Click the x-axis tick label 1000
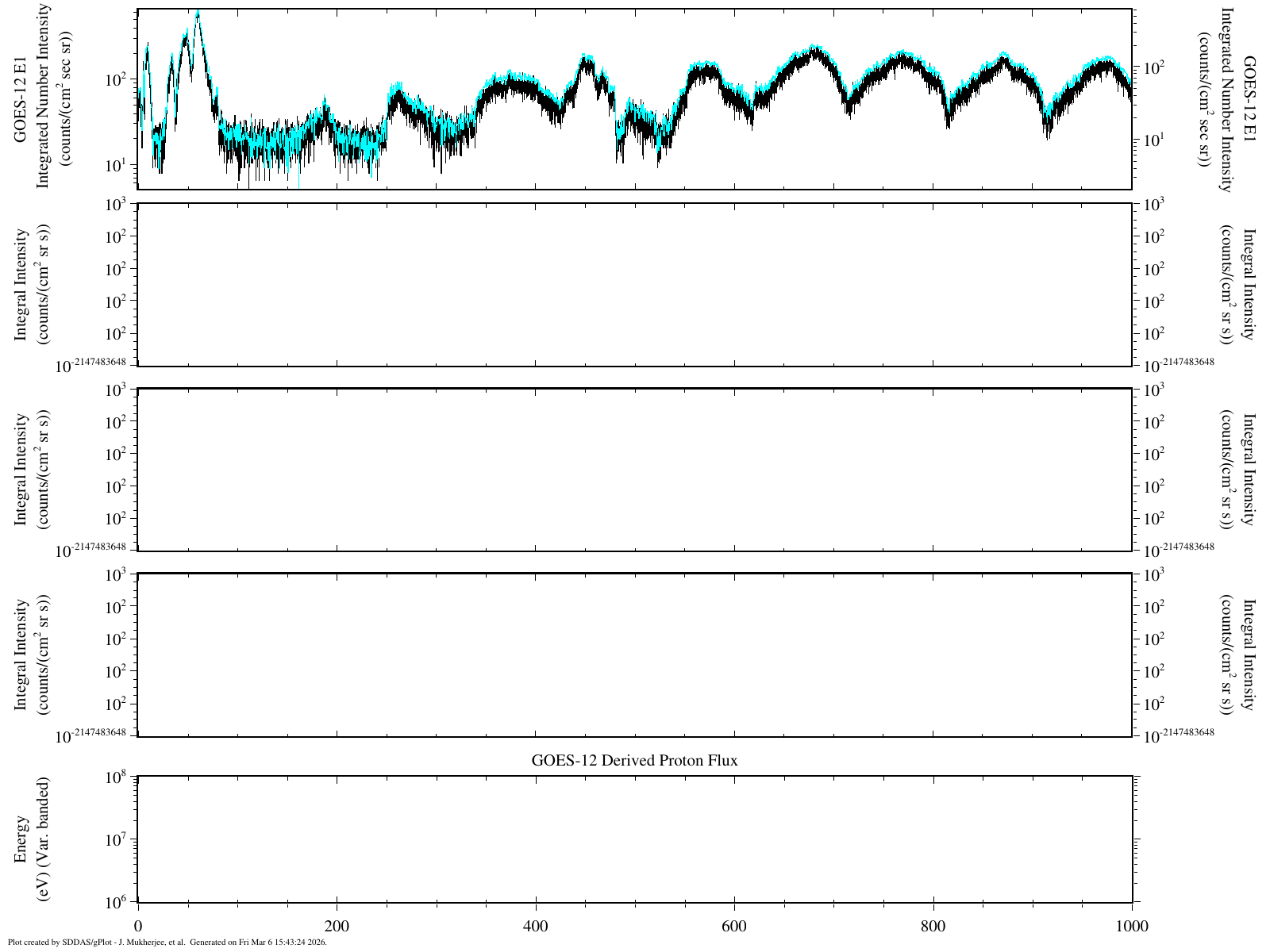This screenshot has height=952, width=1270. pyautogui.click(x=1130, y=925)
